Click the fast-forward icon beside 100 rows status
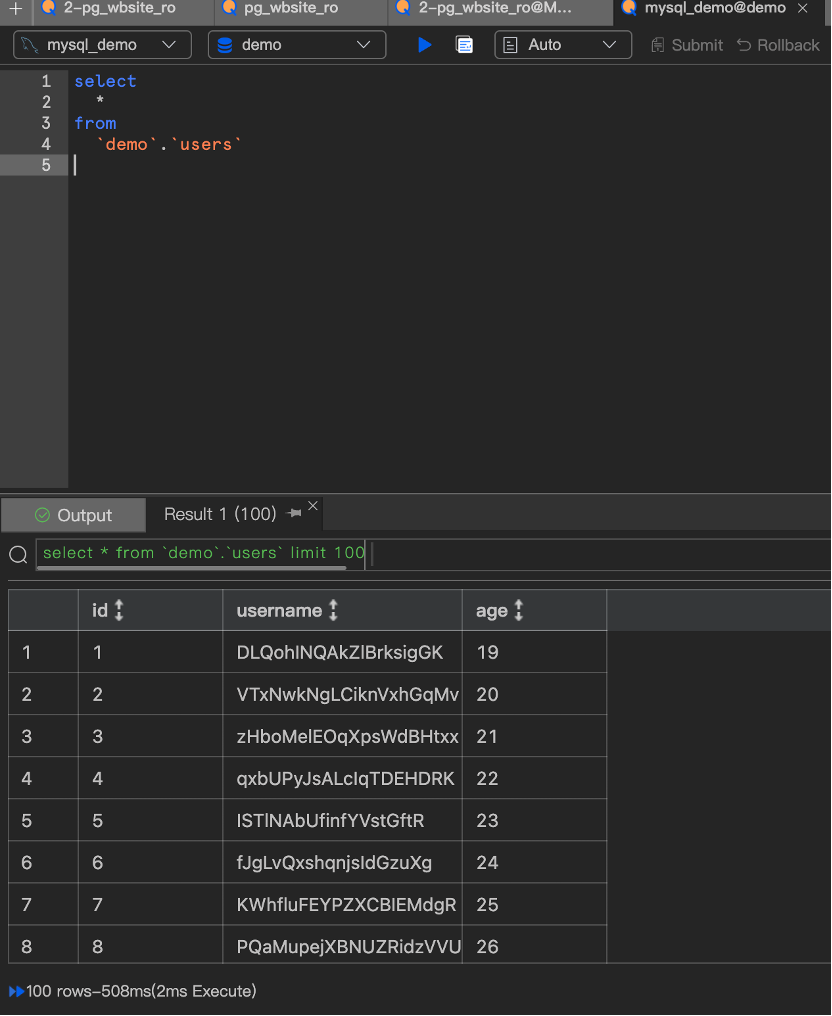Image resolution: width=832 pixels, height=1016 pixels. [16, 991]
